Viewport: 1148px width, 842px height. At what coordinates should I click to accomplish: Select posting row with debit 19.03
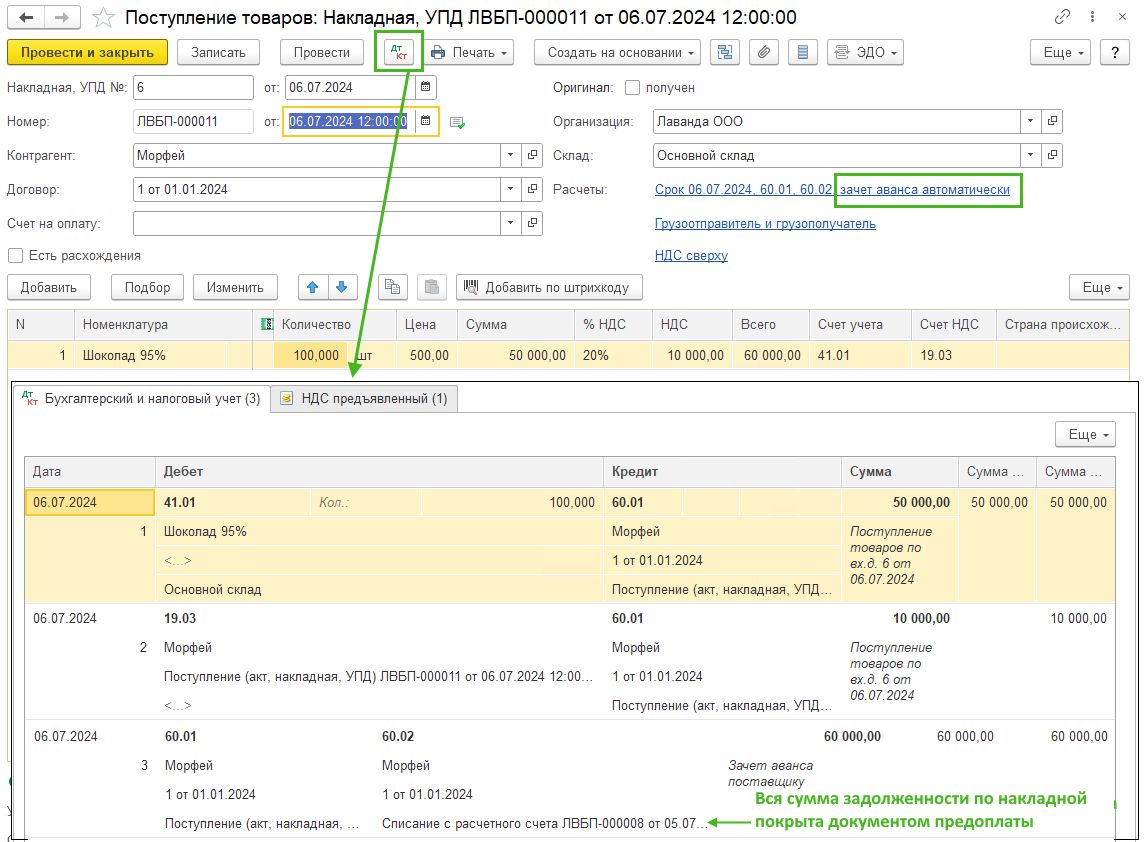point(570,662)
